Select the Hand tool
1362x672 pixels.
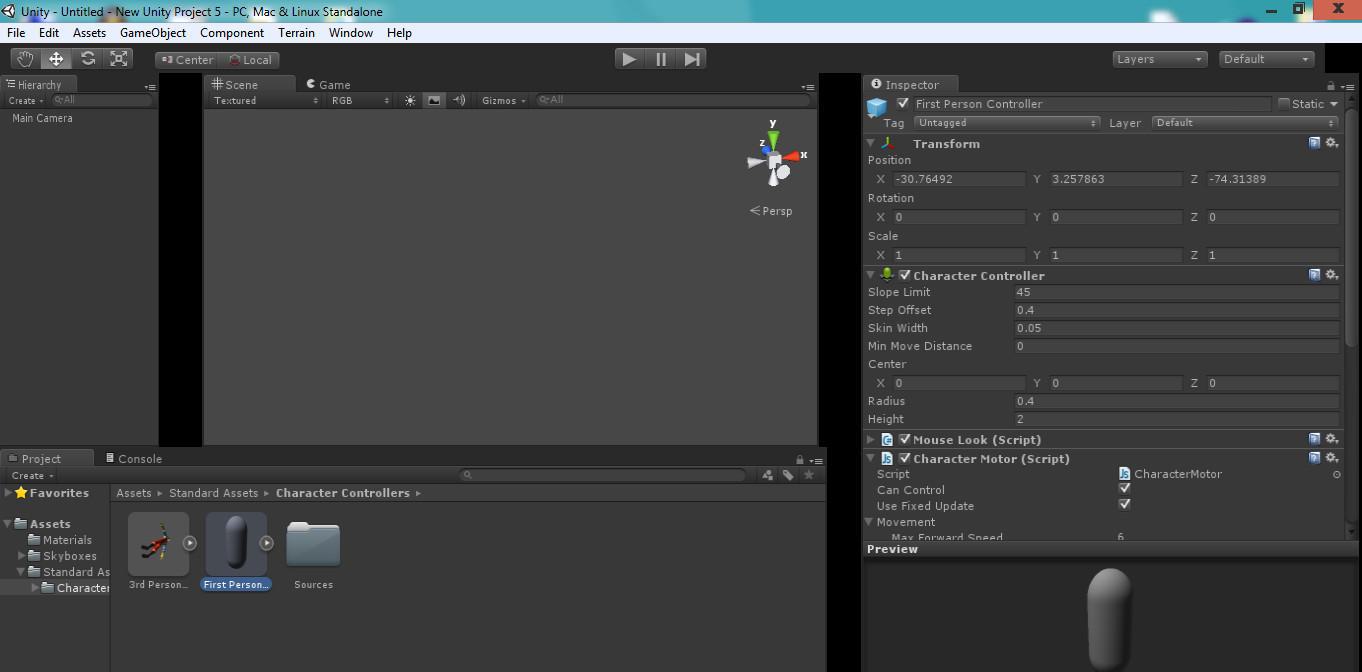(x=24, y=59)
